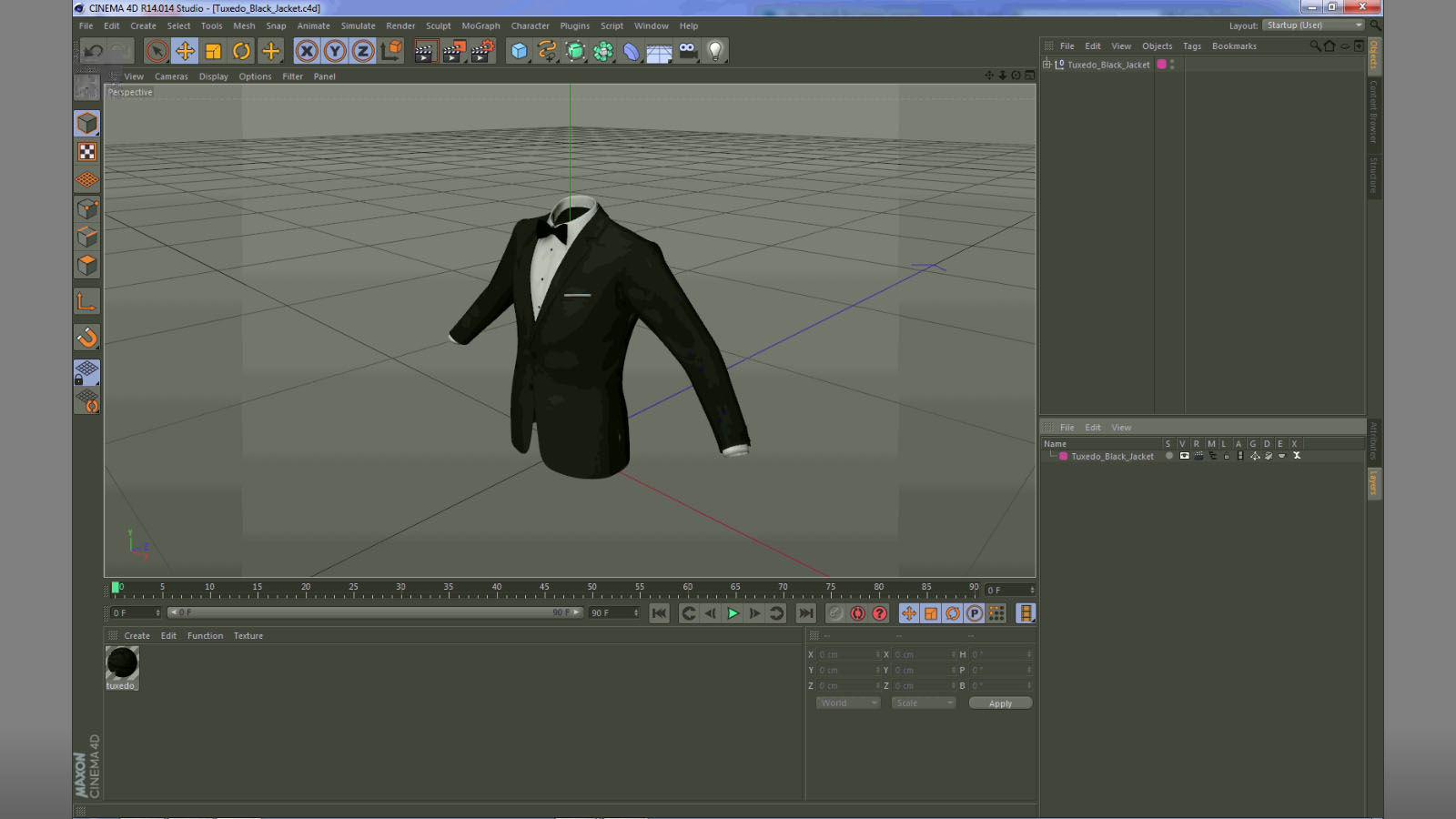Open material manager Function menu
Screen dimensions: 1456x819
(x=205, y=636)
